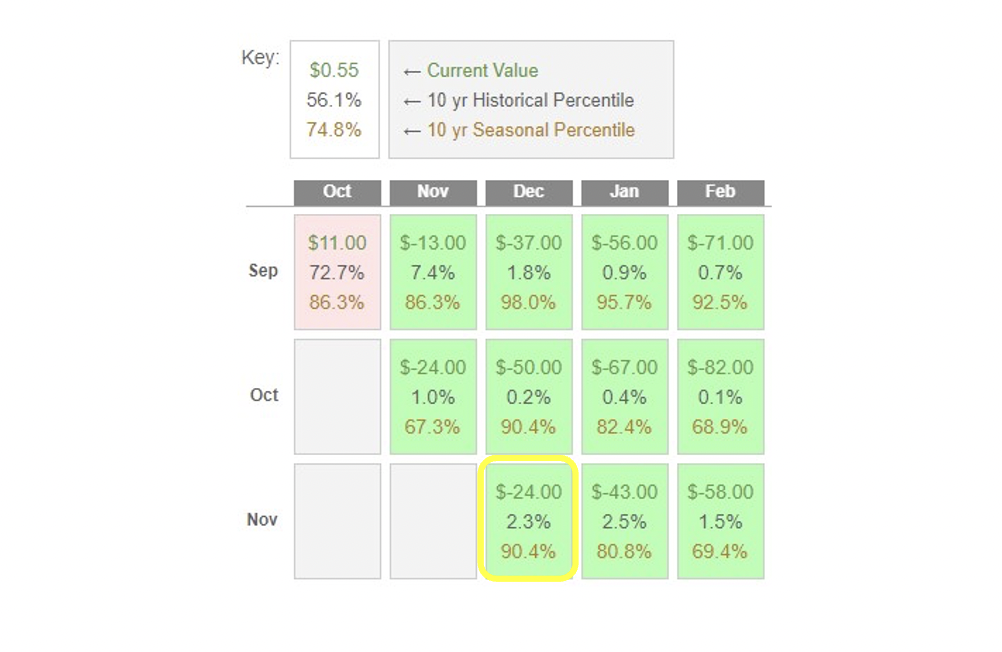Click the key sample box showing $0.55
Screen dimensions: 1002x652
coord(334,100)
